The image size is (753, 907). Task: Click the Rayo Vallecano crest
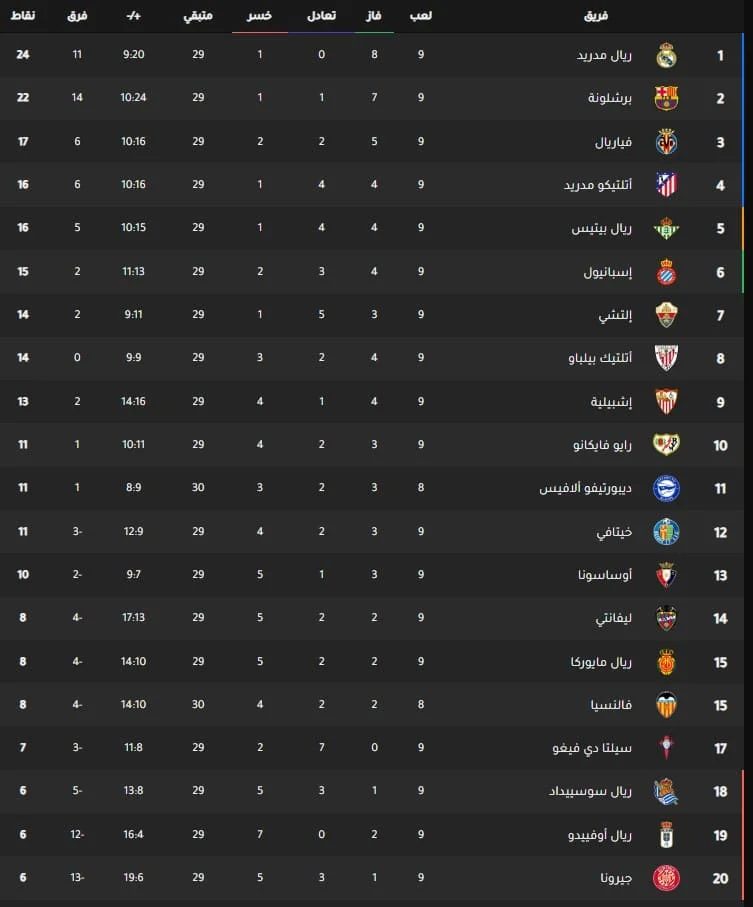click(x=666, y=445)
